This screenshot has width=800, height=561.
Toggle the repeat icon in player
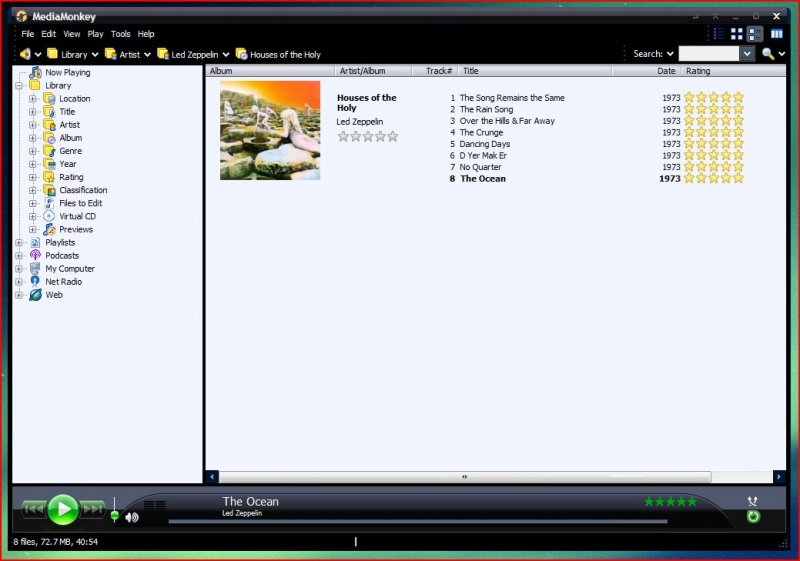pos(753,517)
